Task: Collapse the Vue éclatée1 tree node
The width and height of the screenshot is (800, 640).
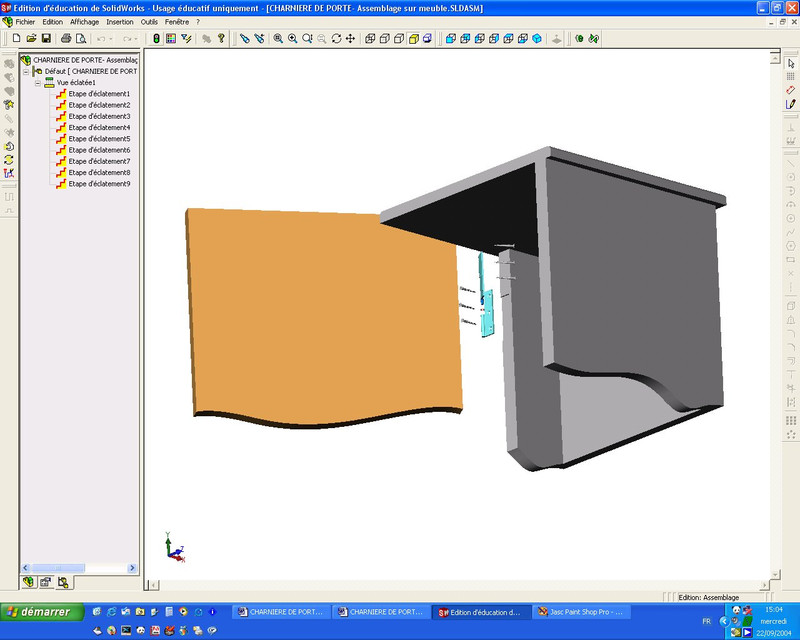Action: [37, 83]
